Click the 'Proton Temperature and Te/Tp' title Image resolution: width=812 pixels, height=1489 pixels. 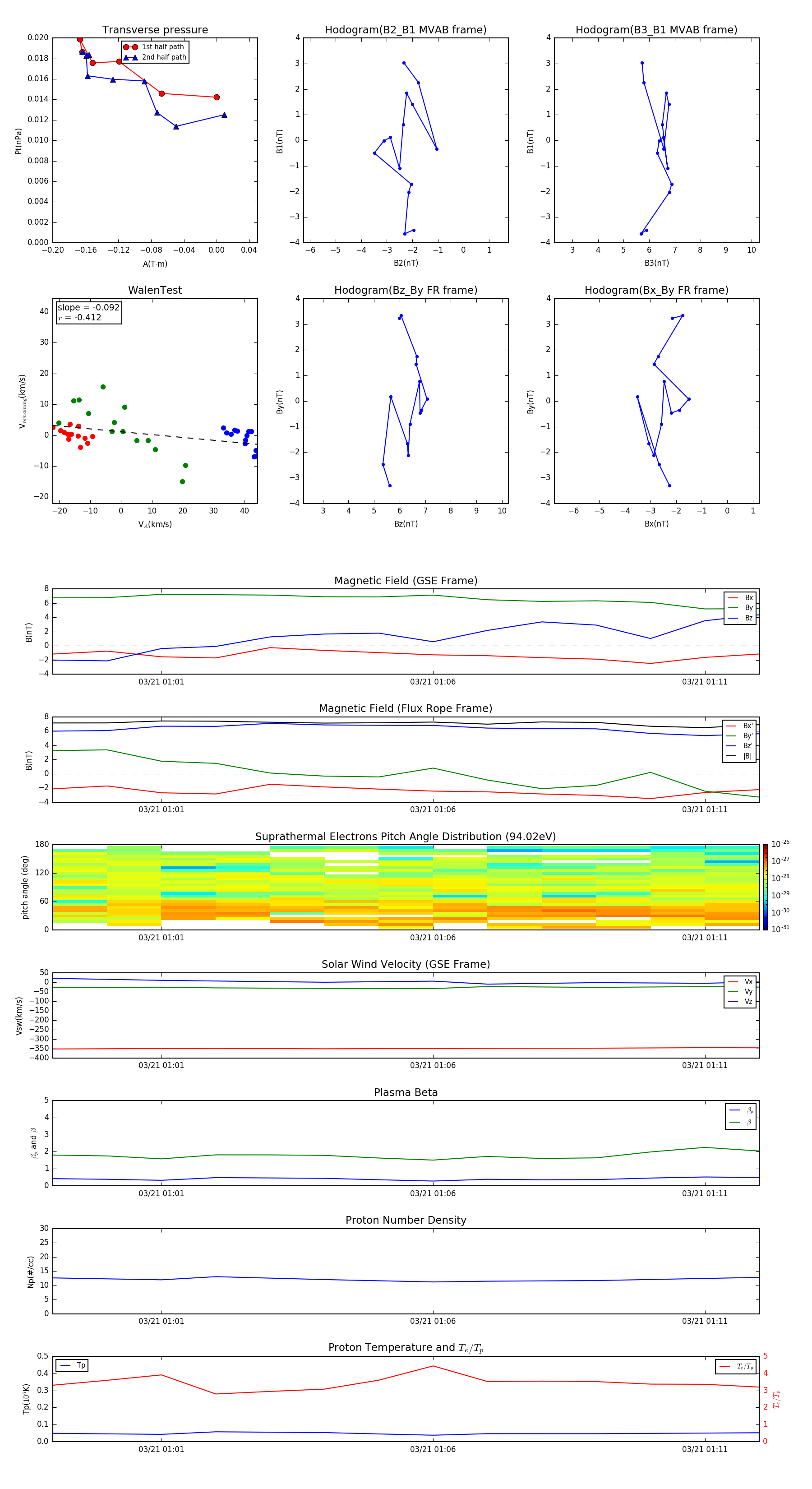406,1348
